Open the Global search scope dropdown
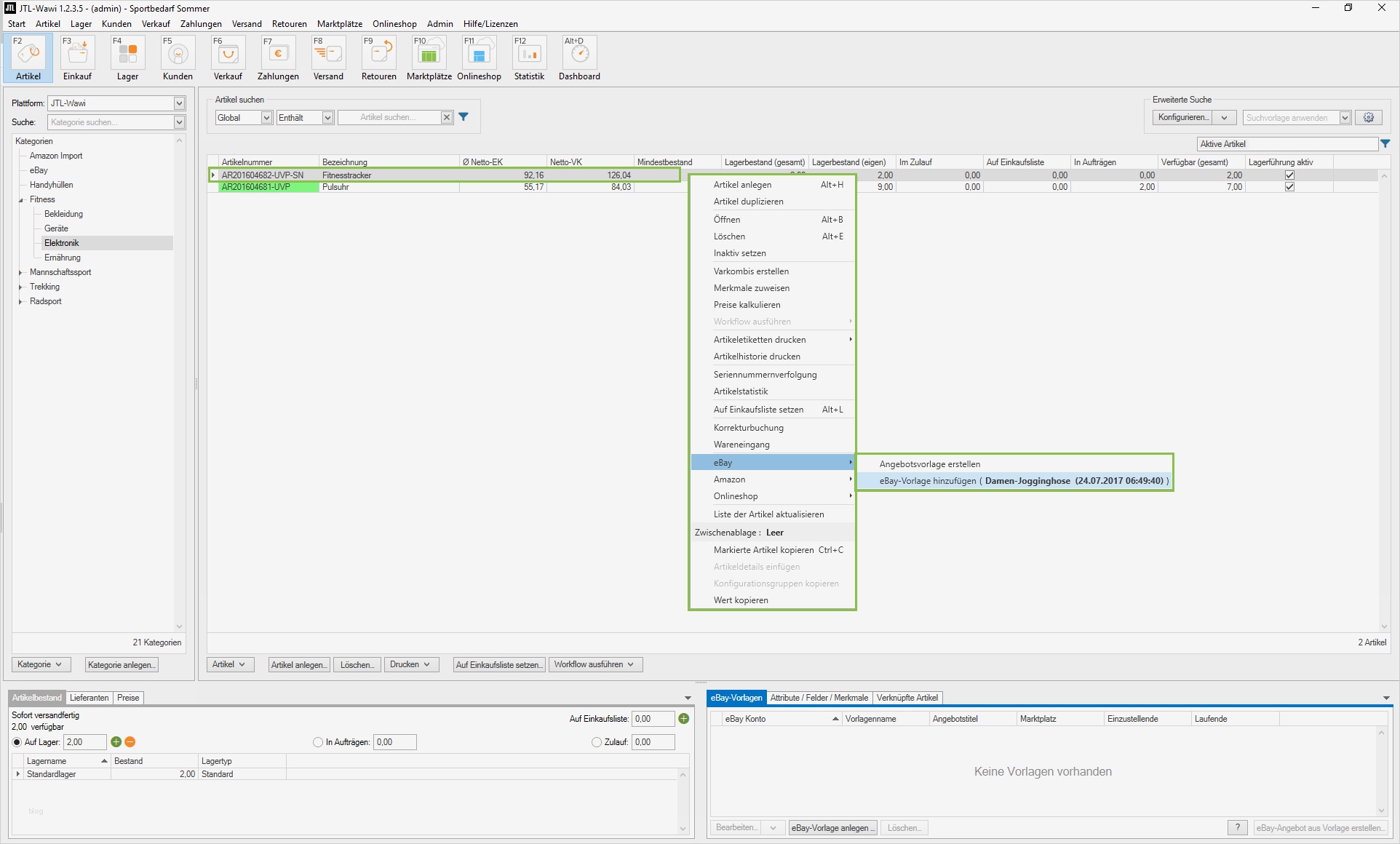The image size is (1400, 844). tap(266, 118)
